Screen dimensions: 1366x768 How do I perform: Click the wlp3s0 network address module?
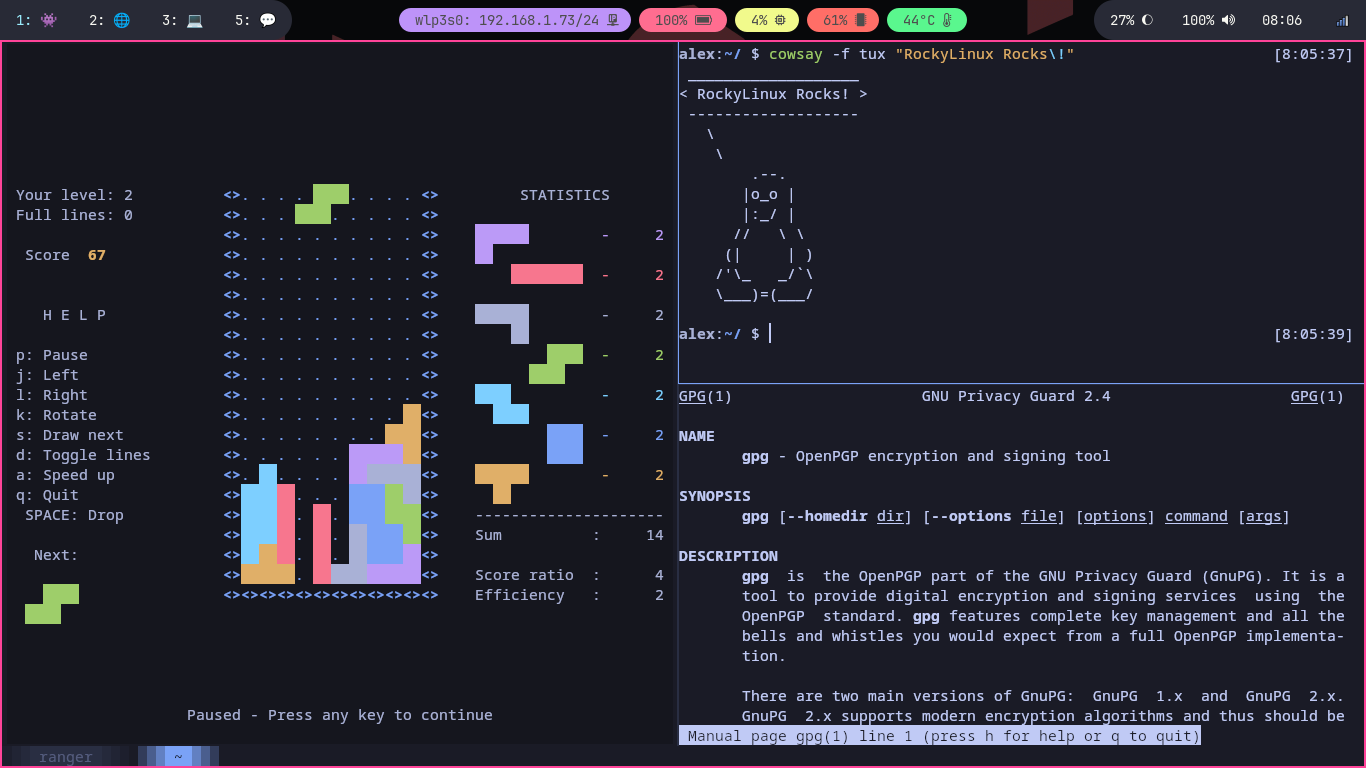[515, 20]
